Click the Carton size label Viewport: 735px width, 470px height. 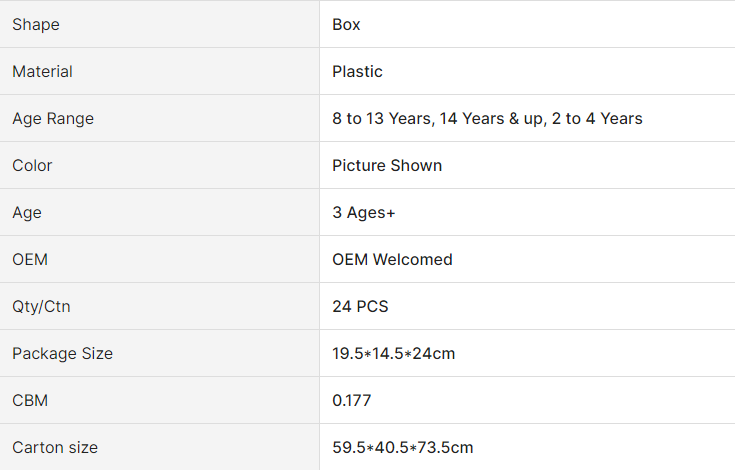coord(55,448)
